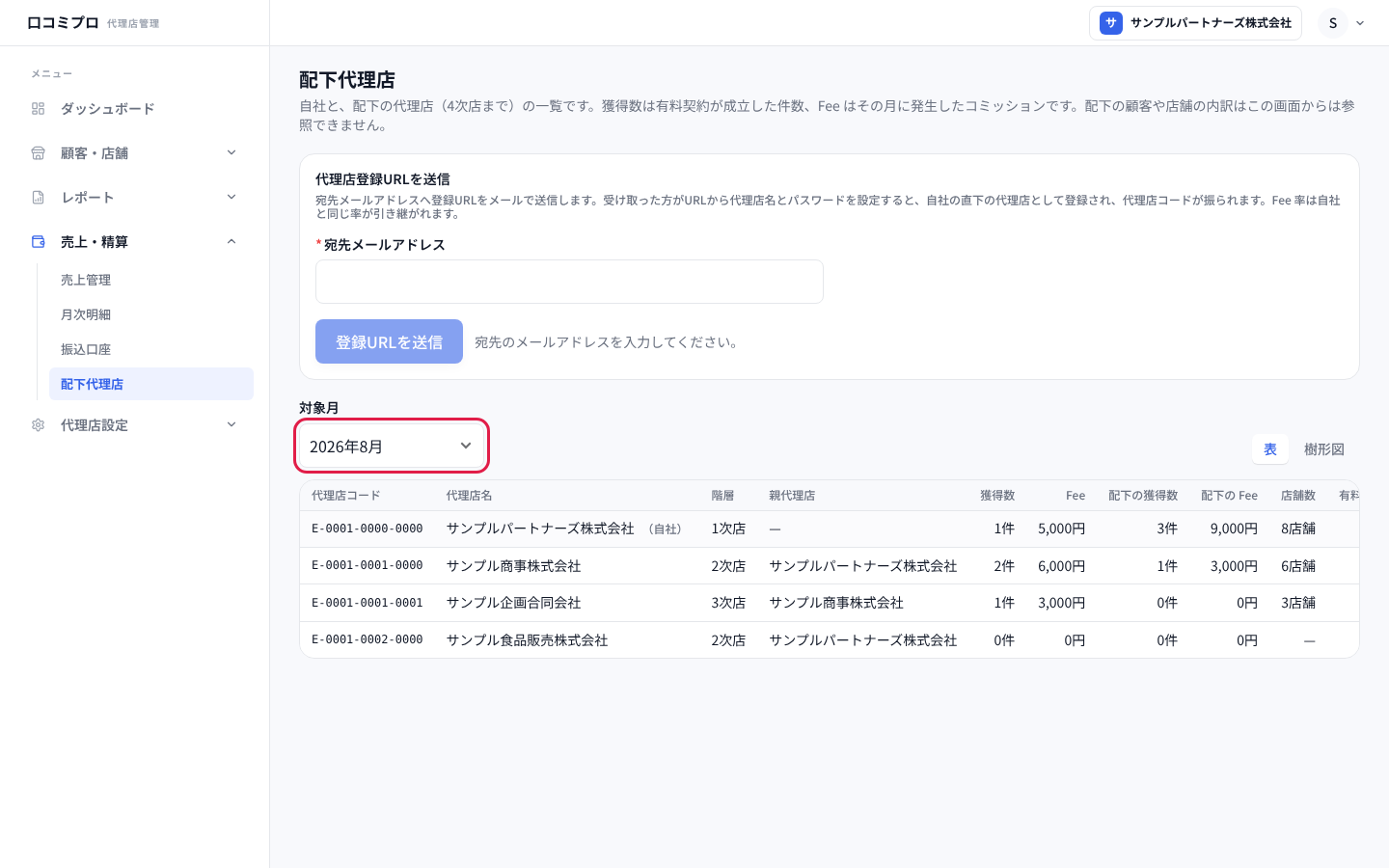1389x868 pixels.
Task: Focus the 宛先メールアドレス input field
Action: pos(569,282)
